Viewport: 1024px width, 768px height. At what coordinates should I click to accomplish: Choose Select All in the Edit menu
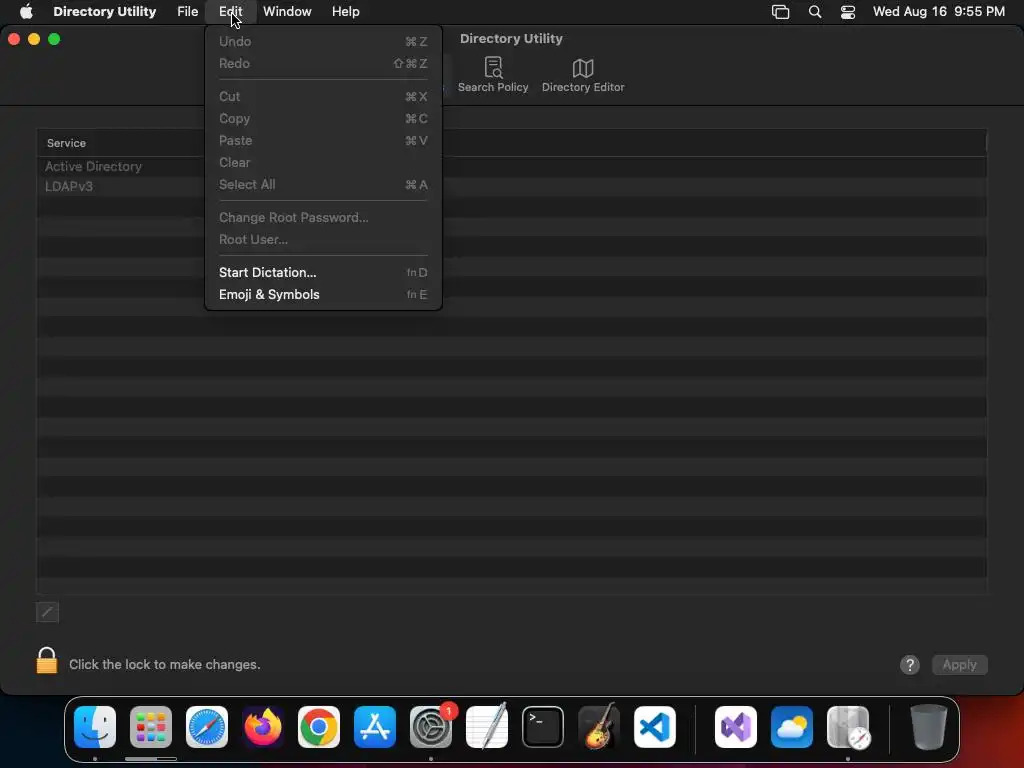323,185
